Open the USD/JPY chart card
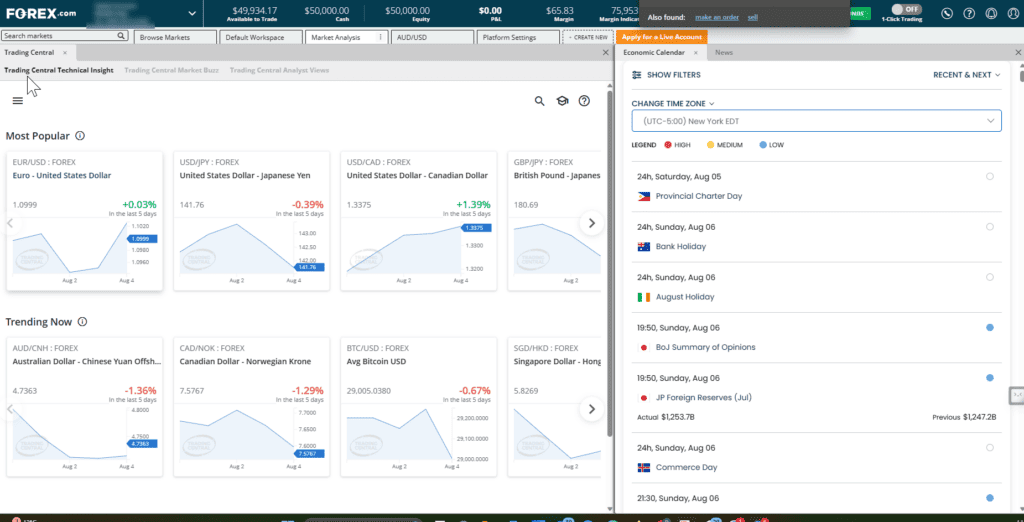Image resolution: width=1024 pixels, height=522 pixels. pos(251,221)
